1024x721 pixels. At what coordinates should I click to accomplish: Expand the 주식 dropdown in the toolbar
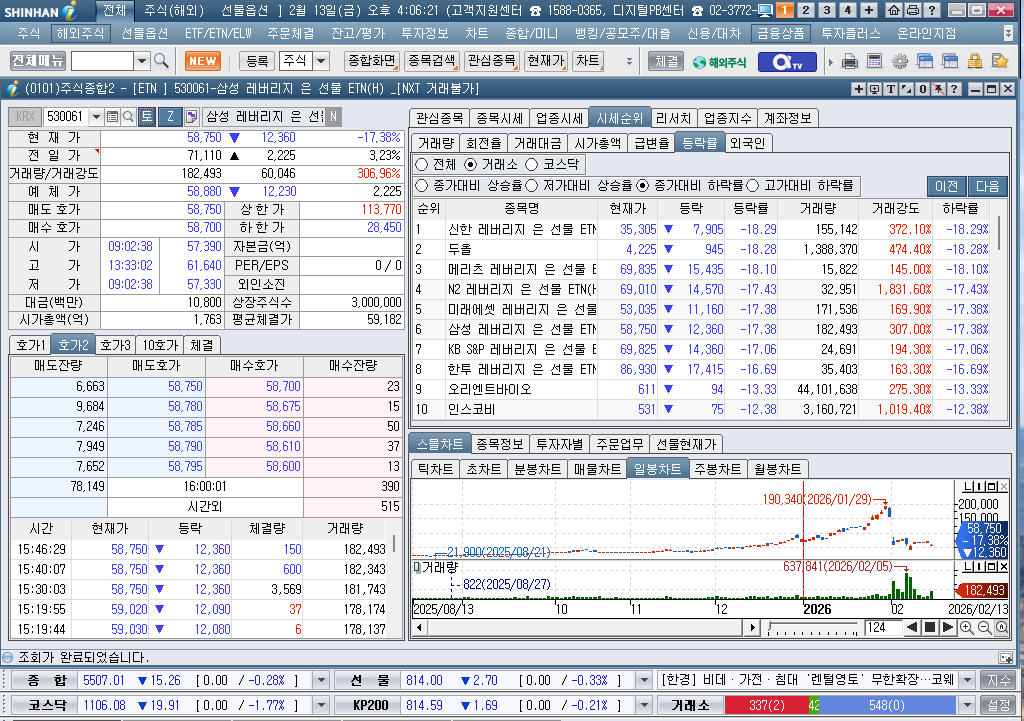(321, 61)
